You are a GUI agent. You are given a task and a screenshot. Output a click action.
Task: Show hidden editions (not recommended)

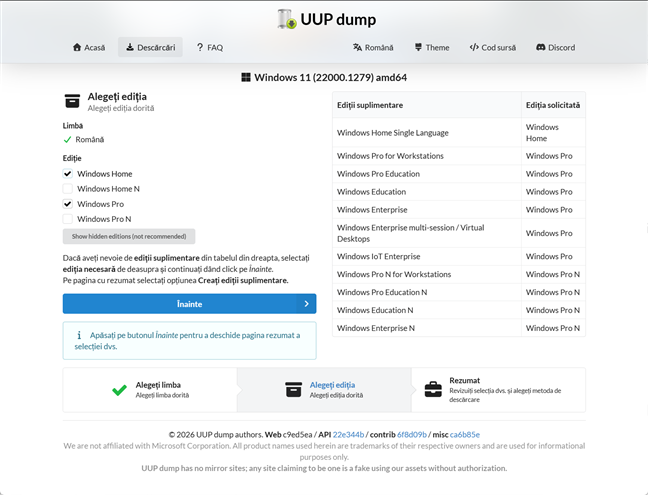click(129, 236)
